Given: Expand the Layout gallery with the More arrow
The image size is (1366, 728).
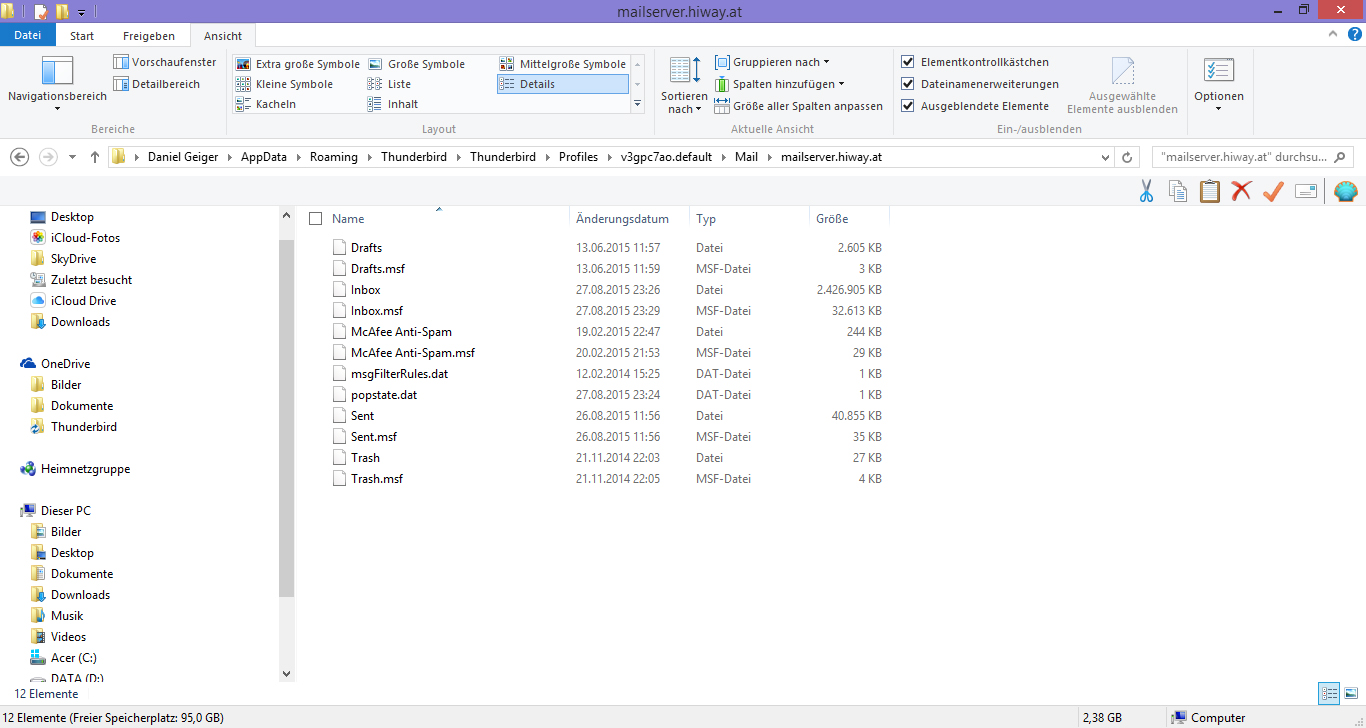Looking at the screenshot, I should [638, 103].
